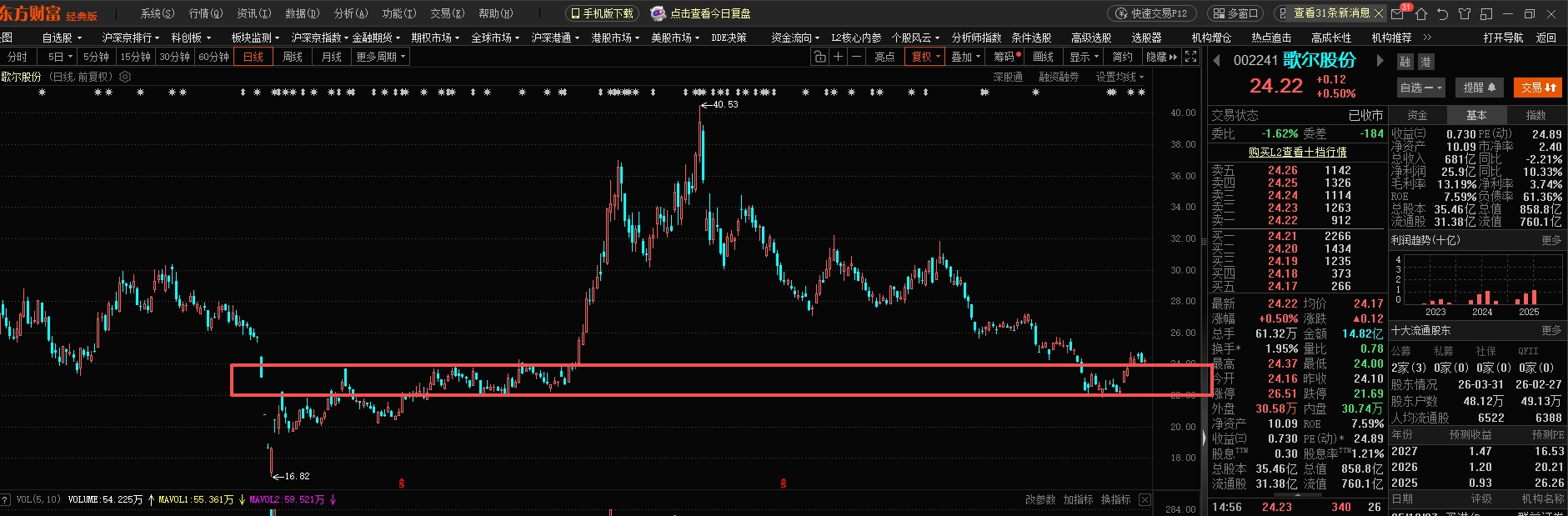This screenshot has height=516, width=1568.
Task: Zoom in the chart with plus icon
Action: pos(838,57)
